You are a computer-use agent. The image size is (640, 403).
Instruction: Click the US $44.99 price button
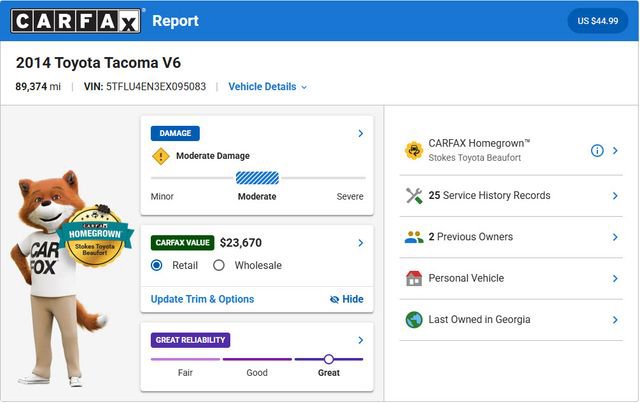598,21
